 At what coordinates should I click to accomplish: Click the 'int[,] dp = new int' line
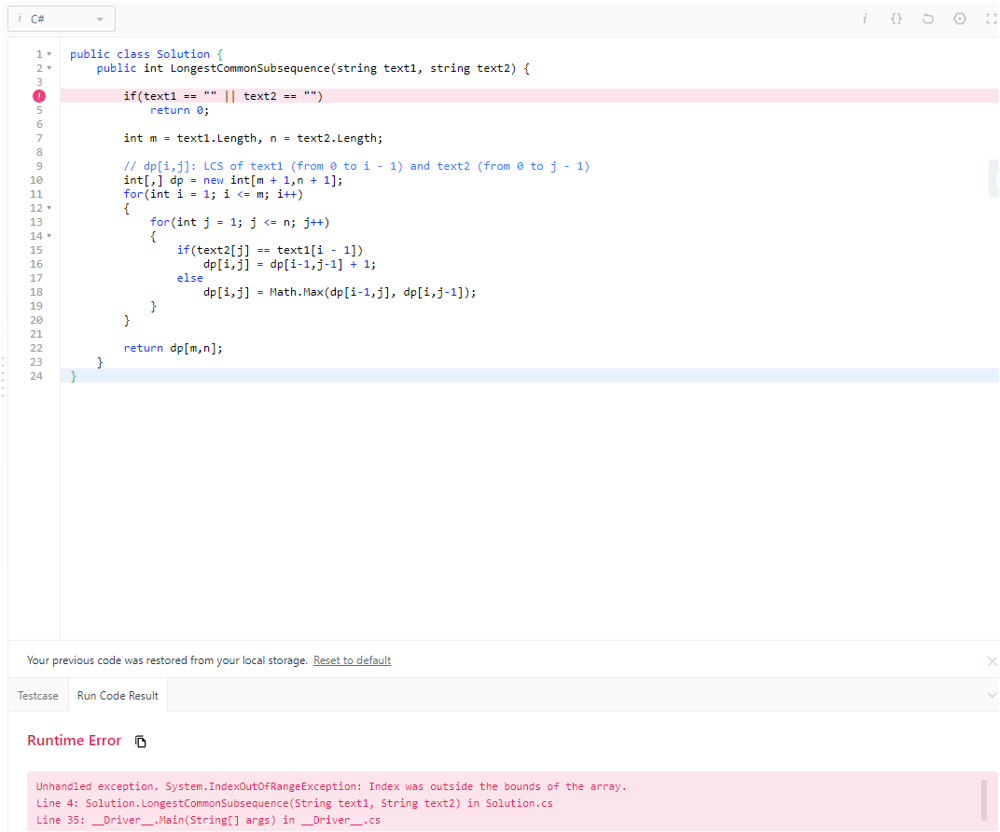click(x=233, y=180)
